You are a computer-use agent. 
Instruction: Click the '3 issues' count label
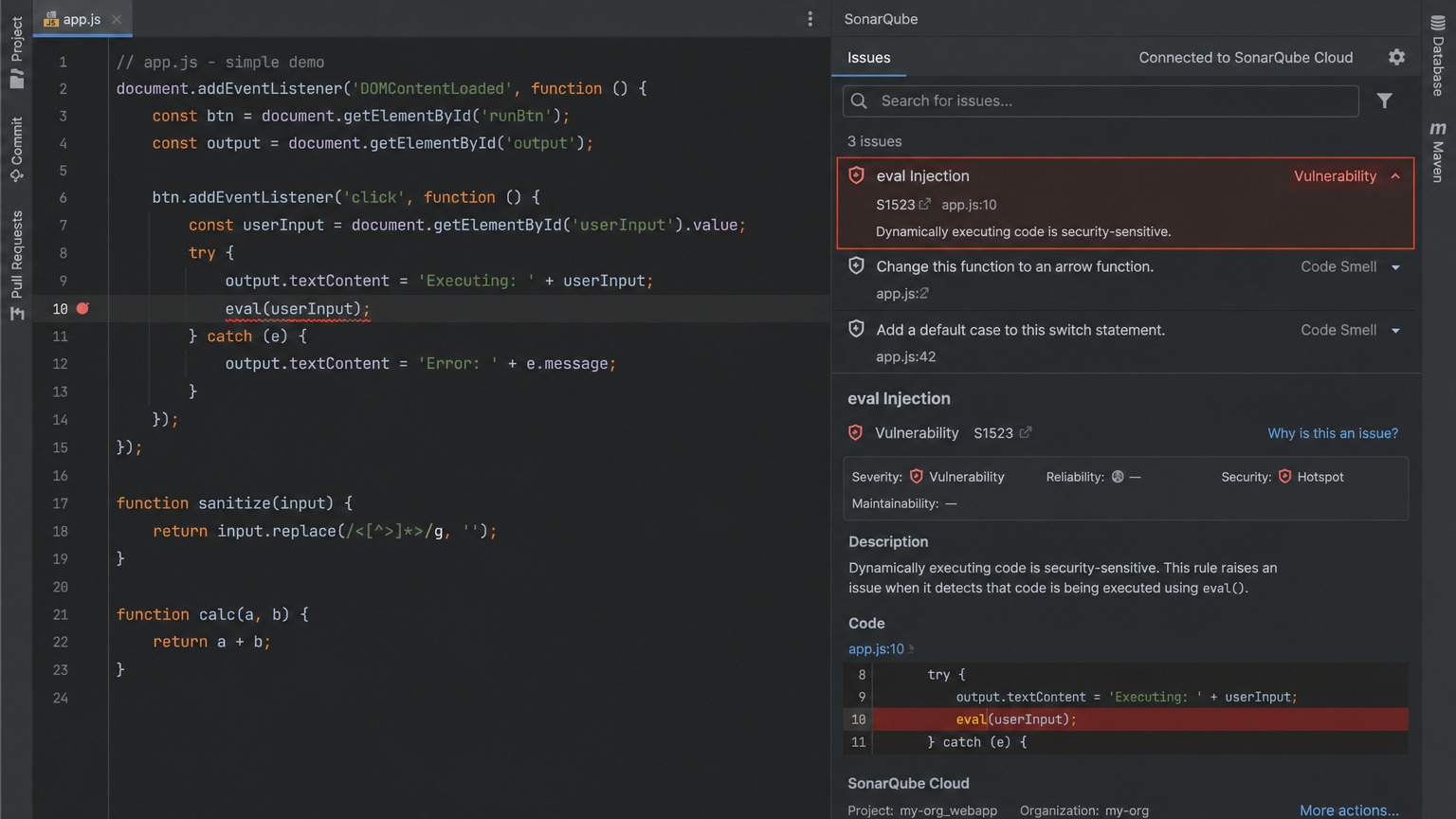coord(874,141)
